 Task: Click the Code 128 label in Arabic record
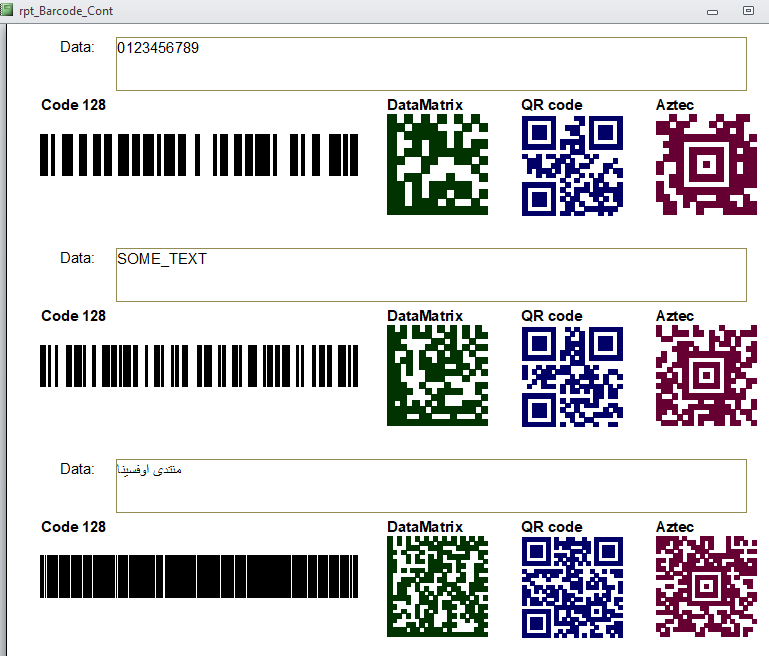(74, 527)
